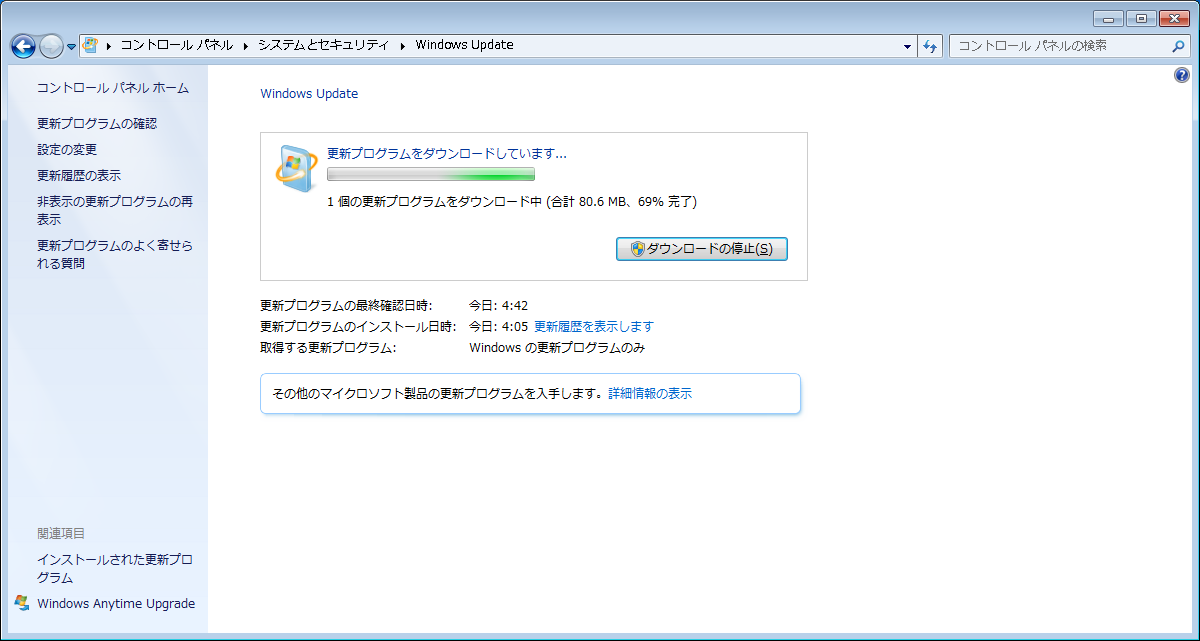Click the 関連項目 section label
1200x641 pixels.
pyautogui.click(x=61, y=534)
